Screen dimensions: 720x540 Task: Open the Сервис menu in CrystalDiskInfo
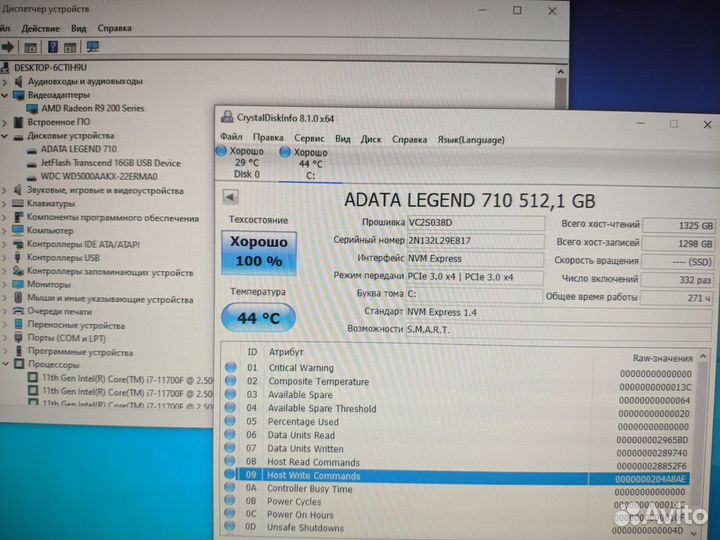coord(309,139)
